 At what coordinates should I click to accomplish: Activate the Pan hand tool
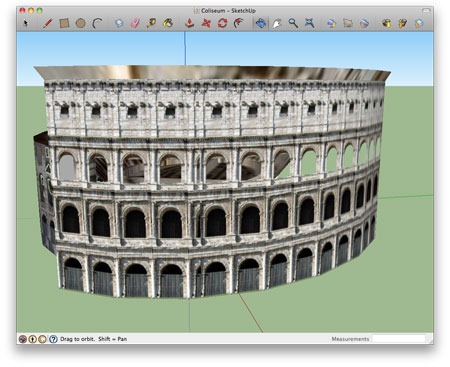[277, 23]
